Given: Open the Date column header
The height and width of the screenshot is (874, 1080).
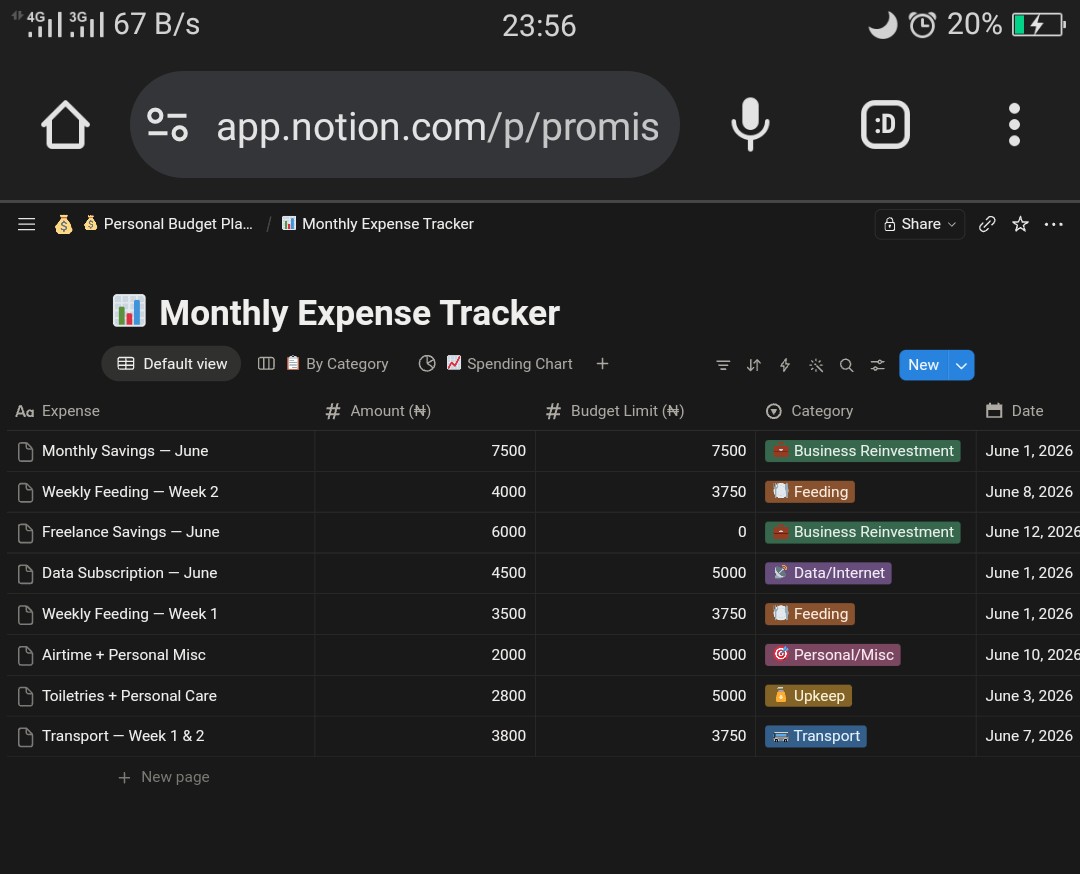Looking at the screenshot, I should coord(1028,411).
